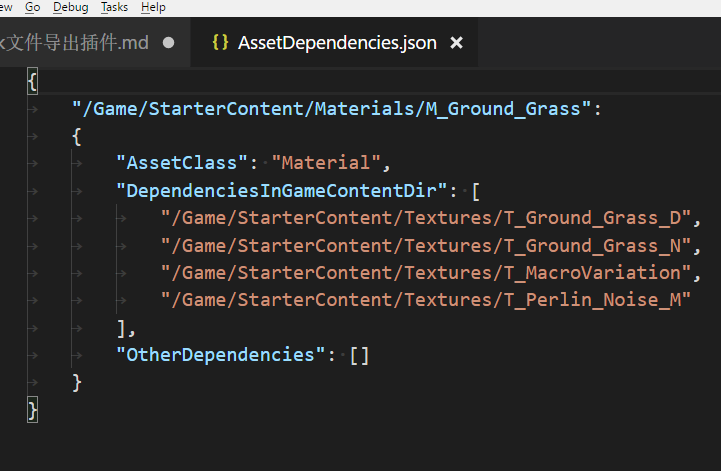This screenshot has height=471, width=721.
Task: Open the Tasks menu
Action: coord(114,7)
